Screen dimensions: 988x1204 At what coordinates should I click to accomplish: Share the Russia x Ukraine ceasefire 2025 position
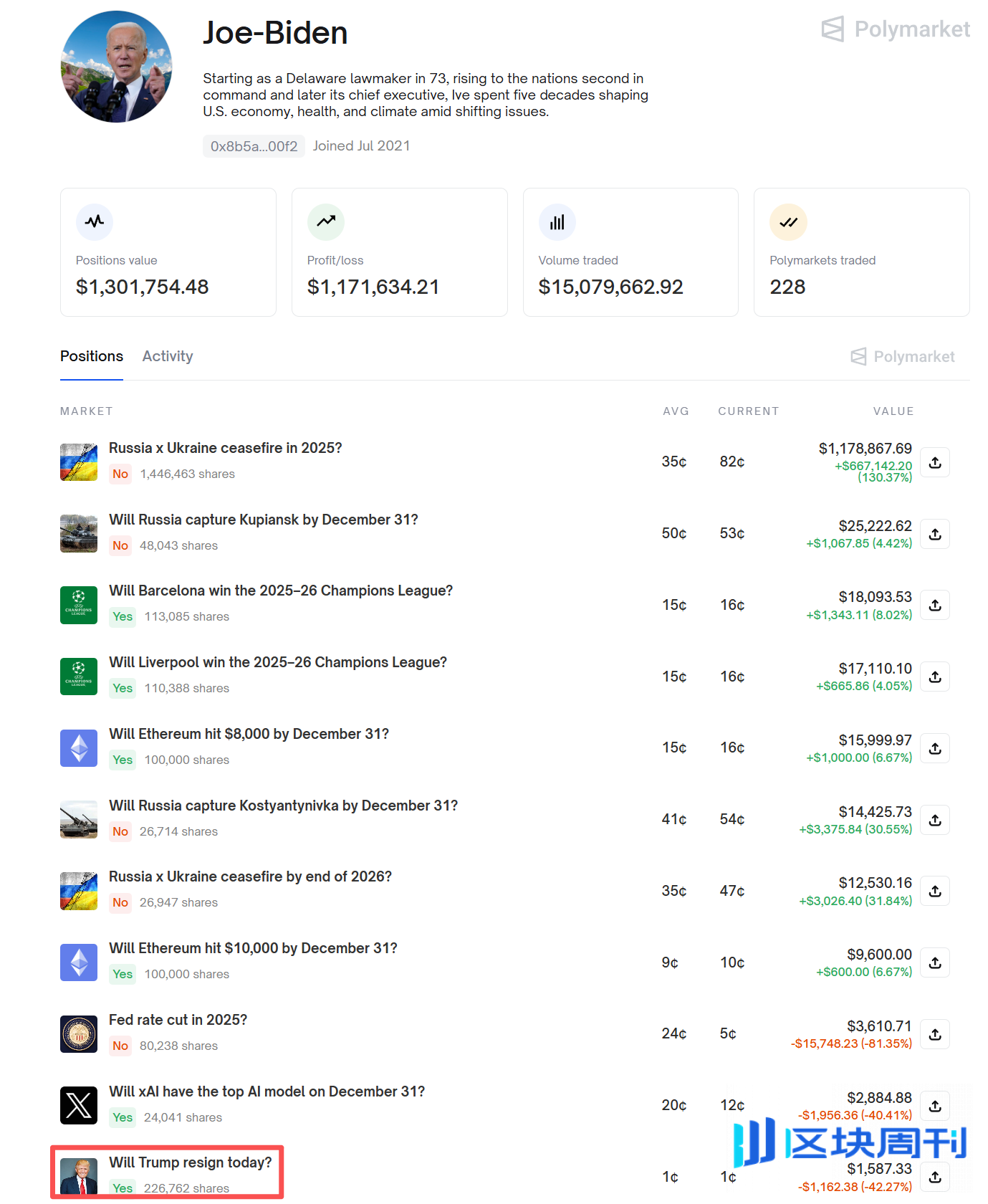click(x=935, y=462)
